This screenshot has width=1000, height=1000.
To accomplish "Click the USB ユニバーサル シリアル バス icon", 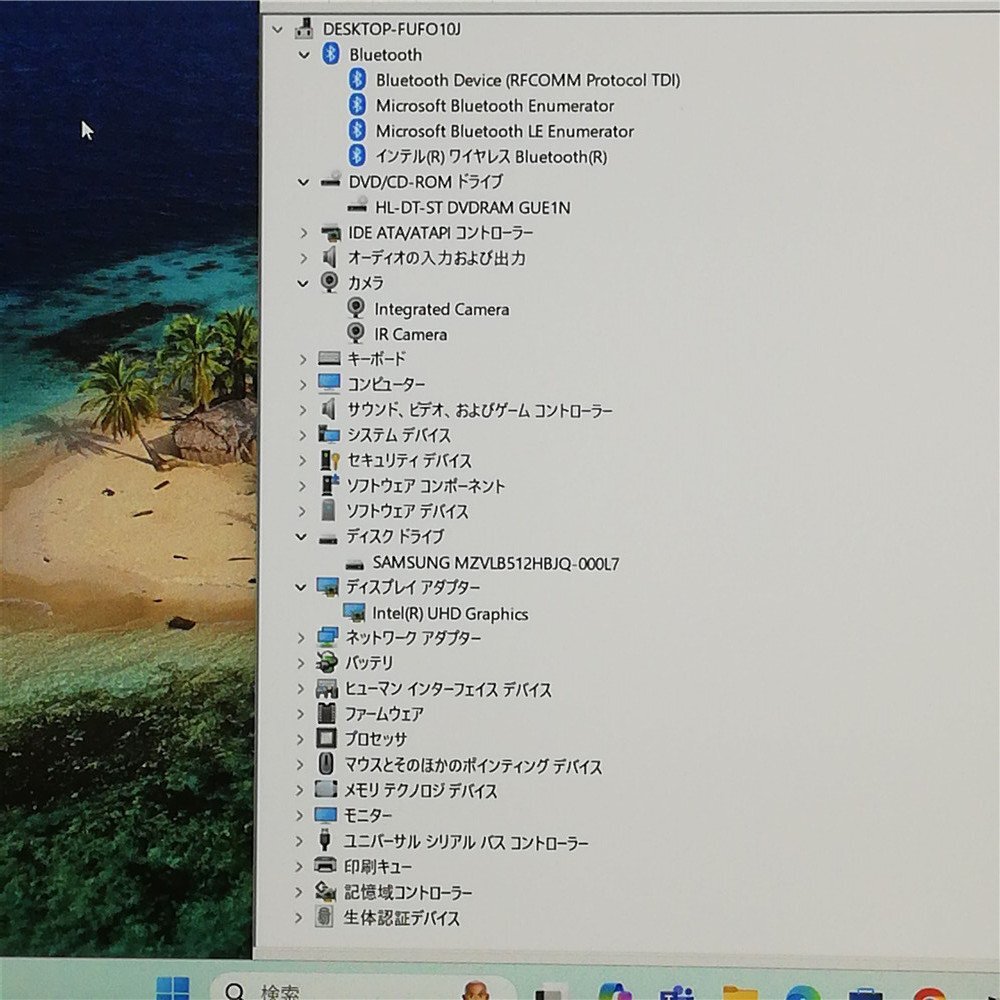I will click(325, 840).
